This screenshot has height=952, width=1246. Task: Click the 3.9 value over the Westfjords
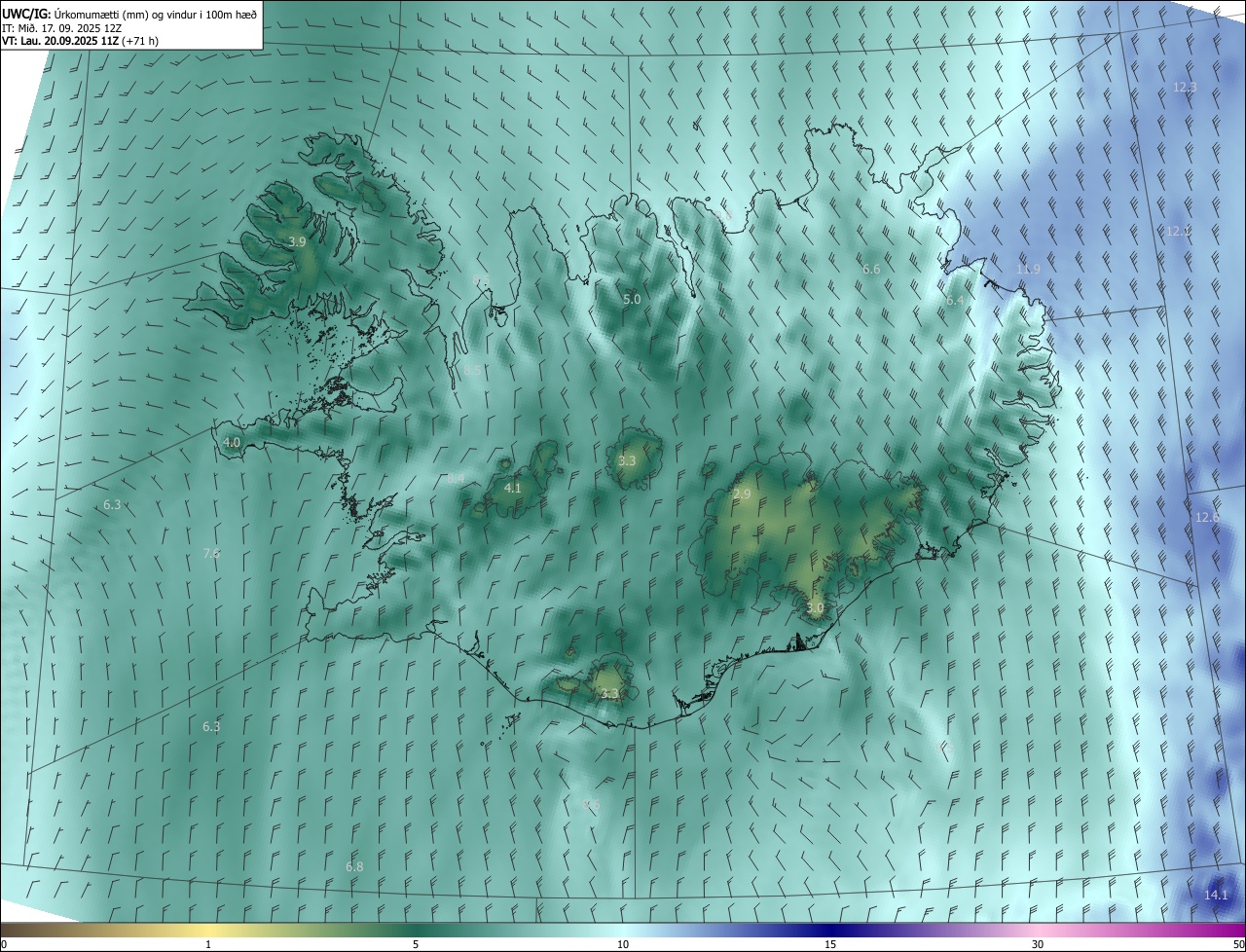coord(298,241)
